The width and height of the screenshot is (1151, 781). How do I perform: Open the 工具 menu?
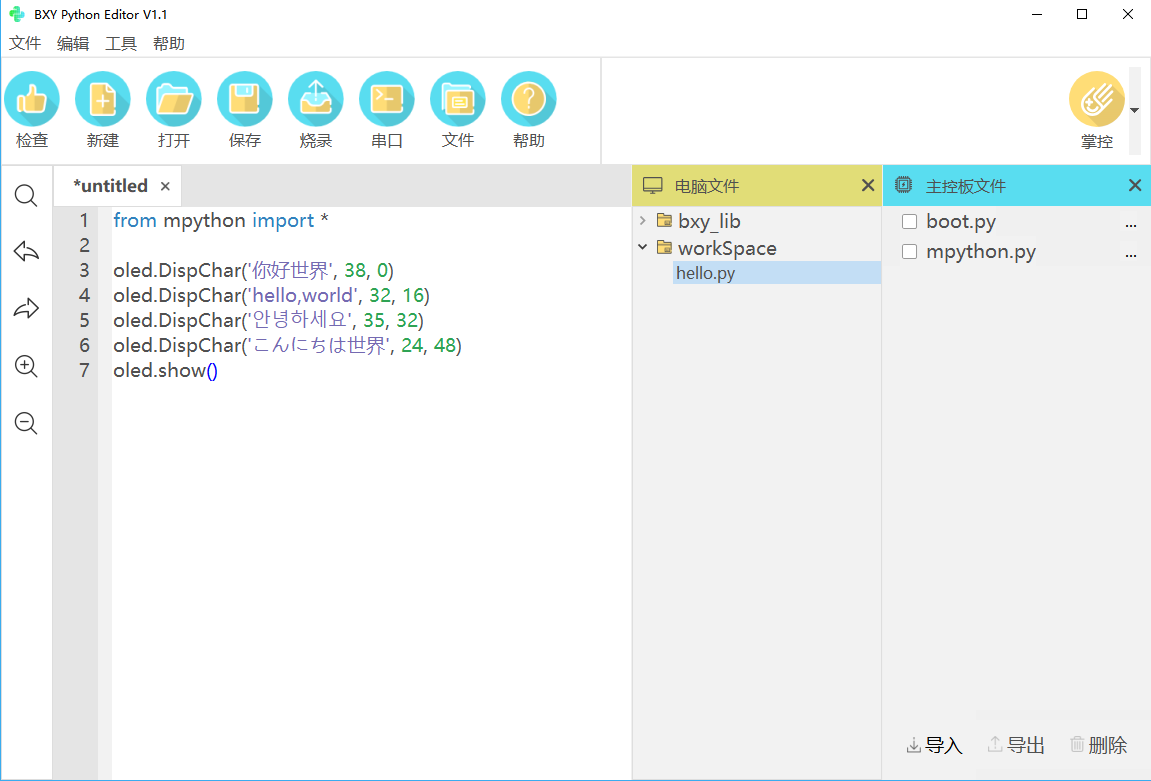(x=121, y=44)
